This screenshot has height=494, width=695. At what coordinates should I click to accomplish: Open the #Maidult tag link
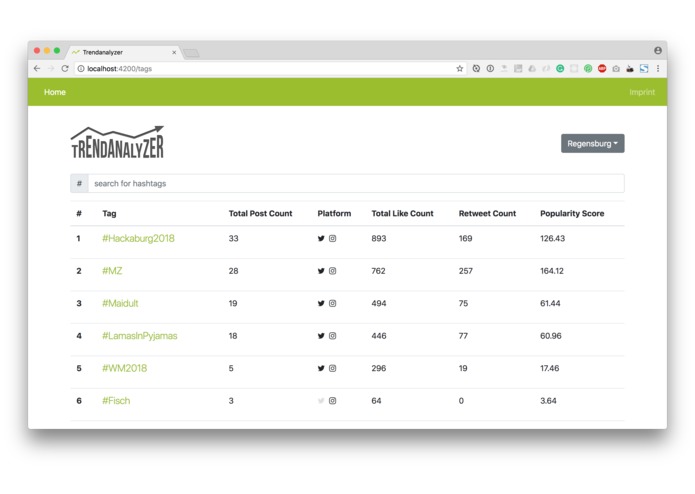(120, 303)
